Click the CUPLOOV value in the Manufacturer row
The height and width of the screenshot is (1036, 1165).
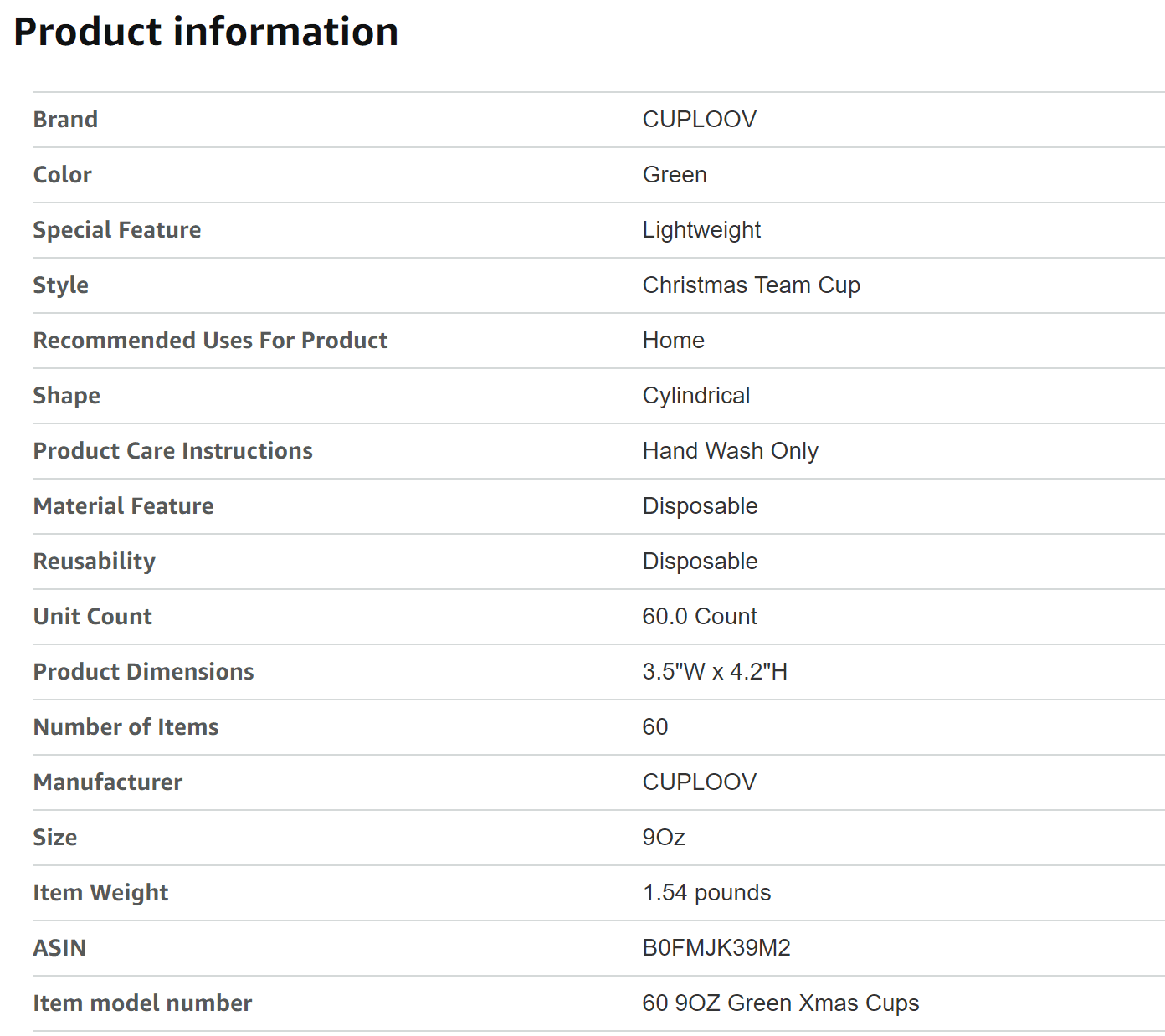[699, 782]
